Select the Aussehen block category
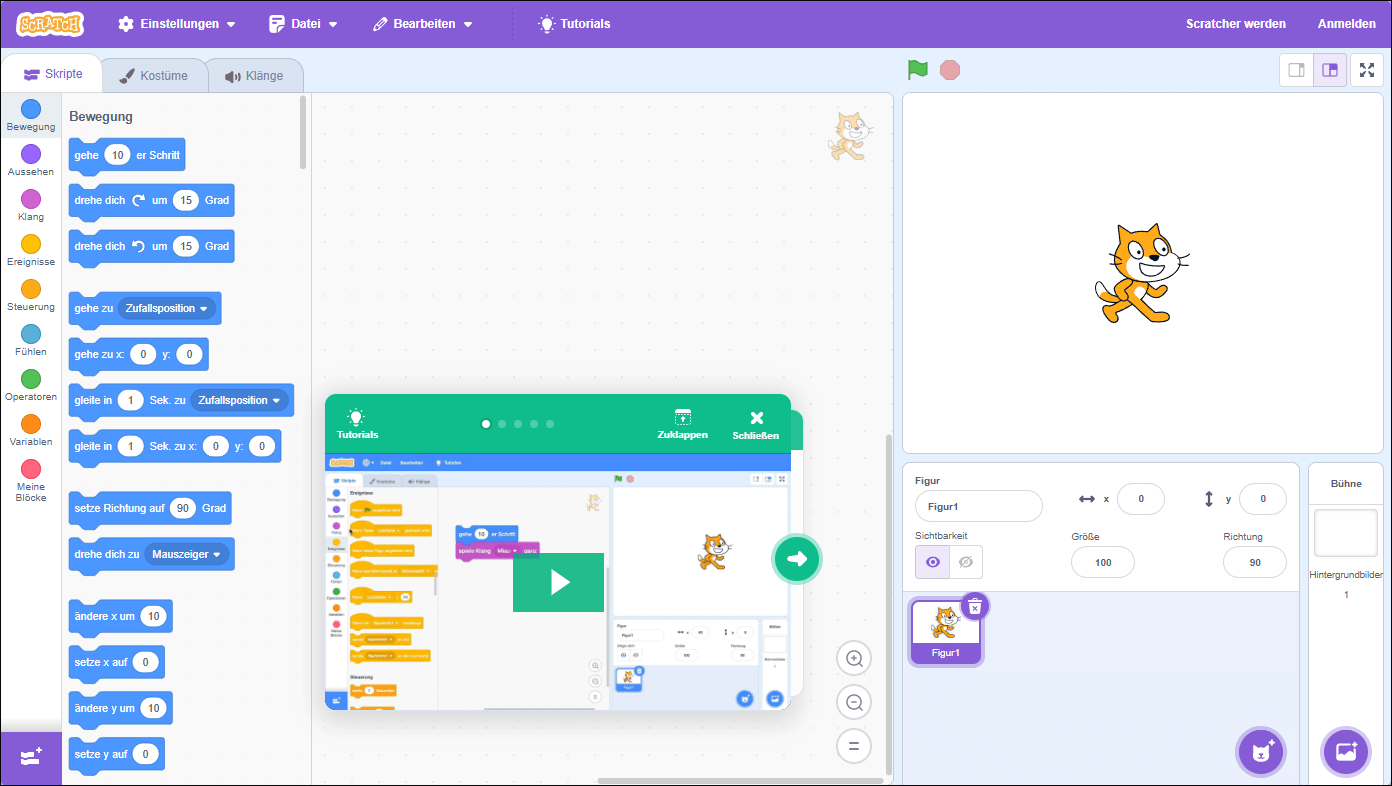 31,161
